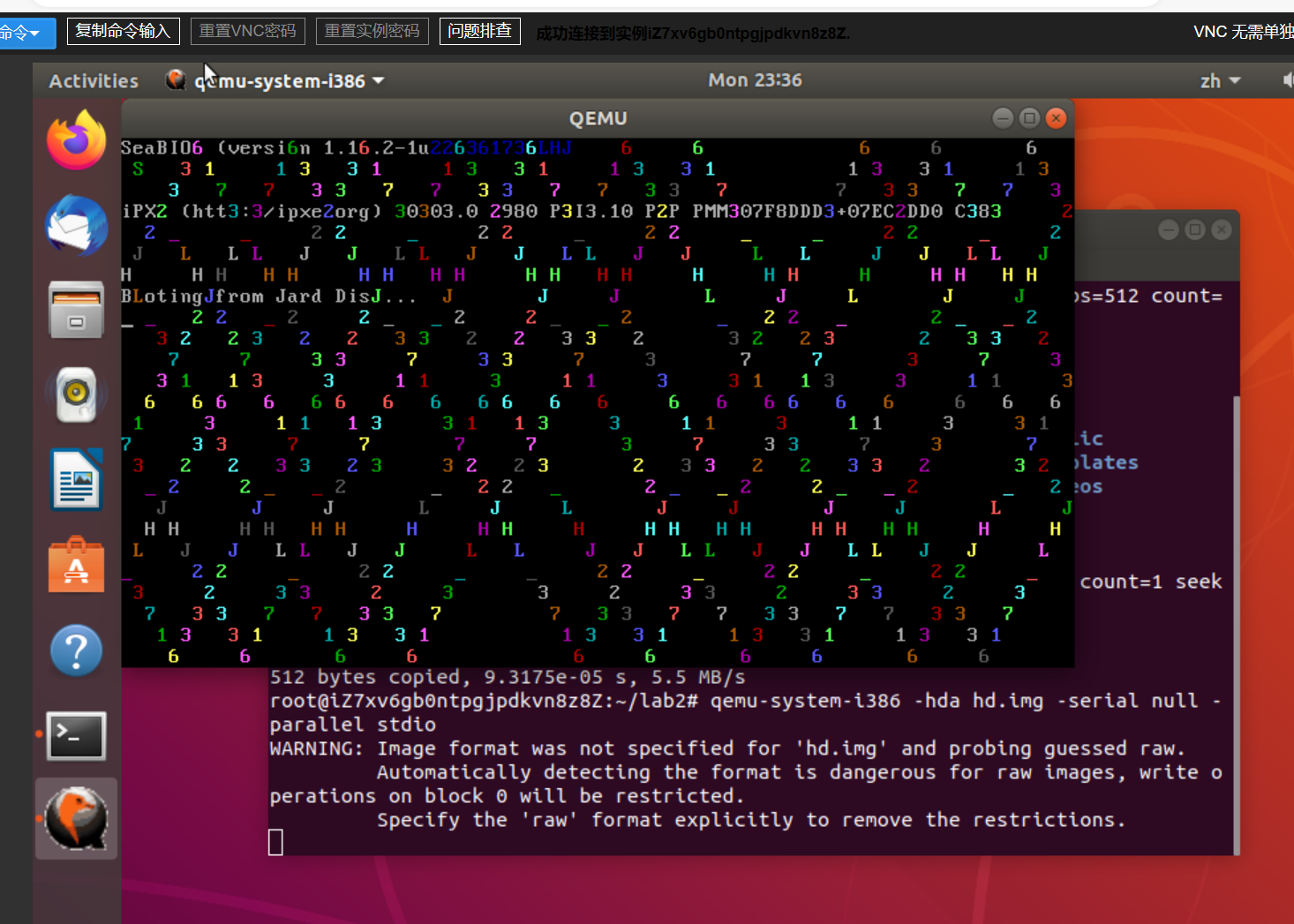This screenshot has height=924, width=1294.
Task: Click the volume speaker icon
Action: tap(1287, 80)
